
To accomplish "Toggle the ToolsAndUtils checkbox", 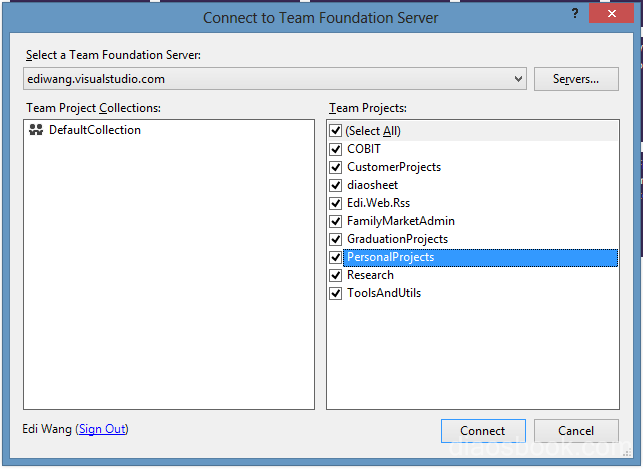I will point(335,293).
